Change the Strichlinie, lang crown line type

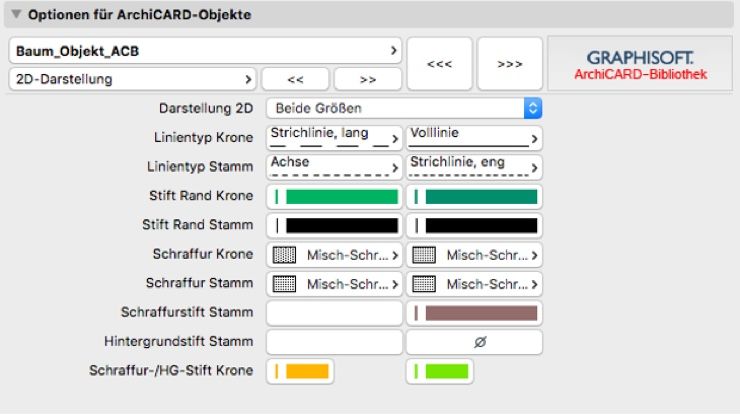[334, 137]
